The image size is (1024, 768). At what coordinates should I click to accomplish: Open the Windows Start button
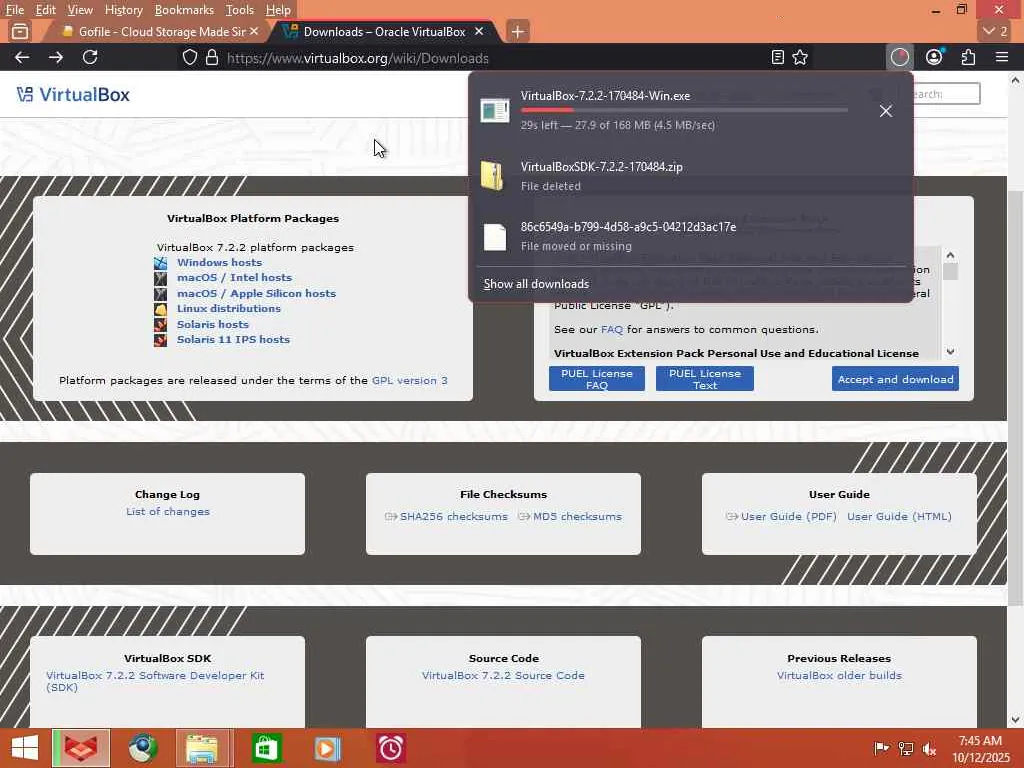tap(25, 748)
